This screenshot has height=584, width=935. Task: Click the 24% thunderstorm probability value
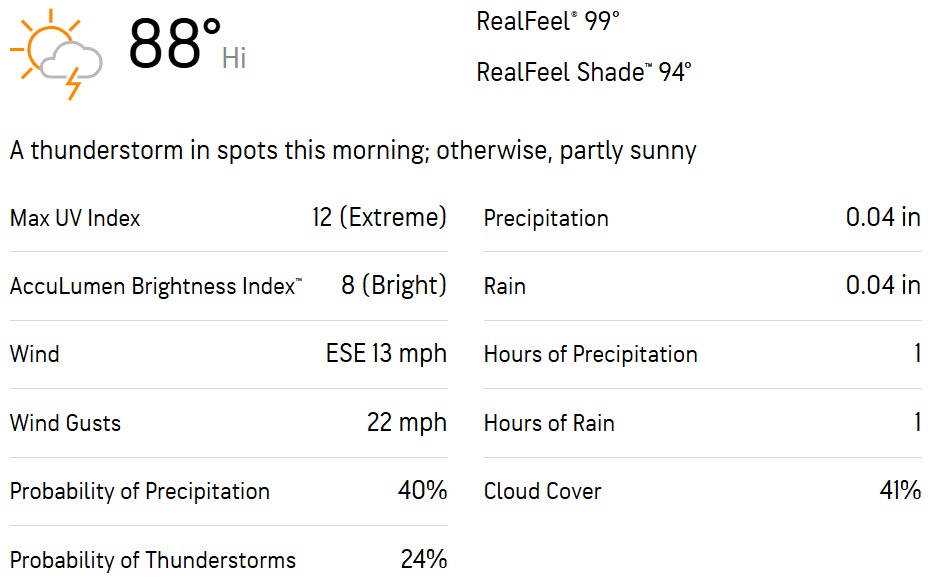(424, 559)
